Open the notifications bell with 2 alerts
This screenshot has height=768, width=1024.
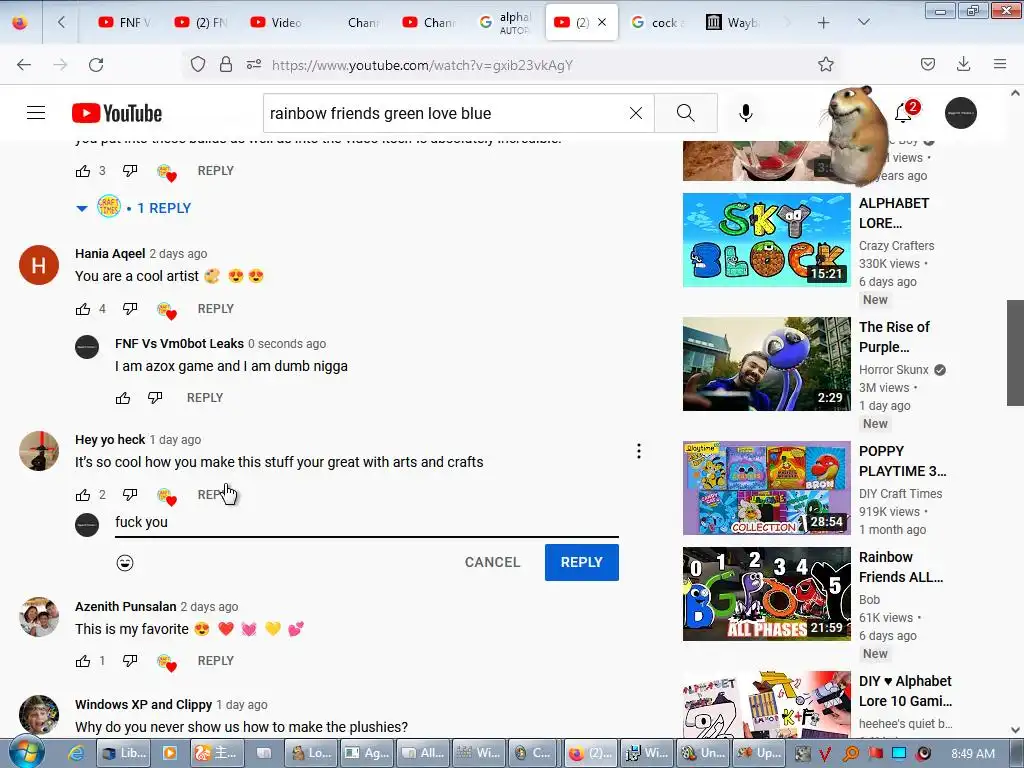tap(904, 112)
